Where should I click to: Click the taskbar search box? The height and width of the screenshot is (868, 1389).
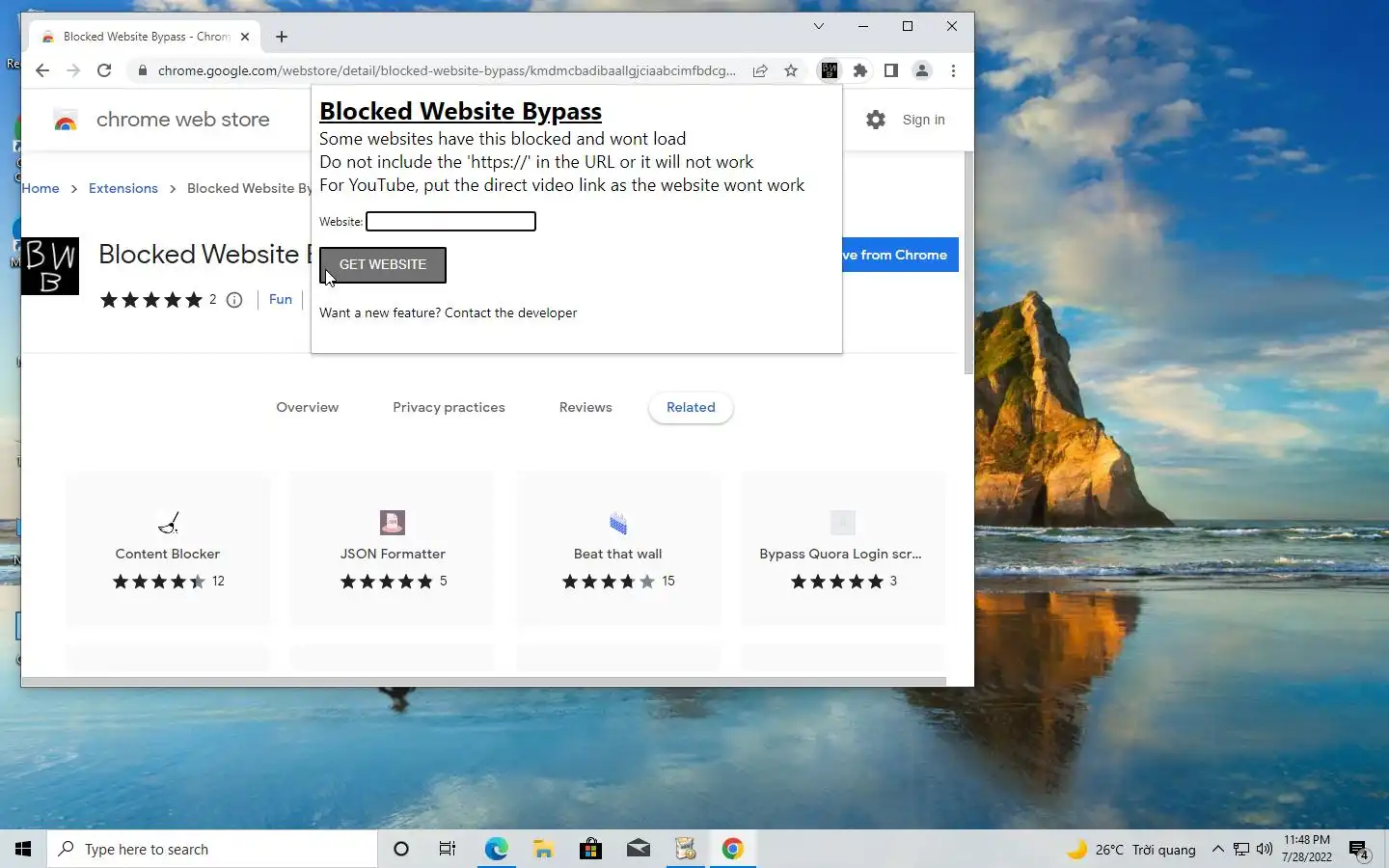point(212,849)
